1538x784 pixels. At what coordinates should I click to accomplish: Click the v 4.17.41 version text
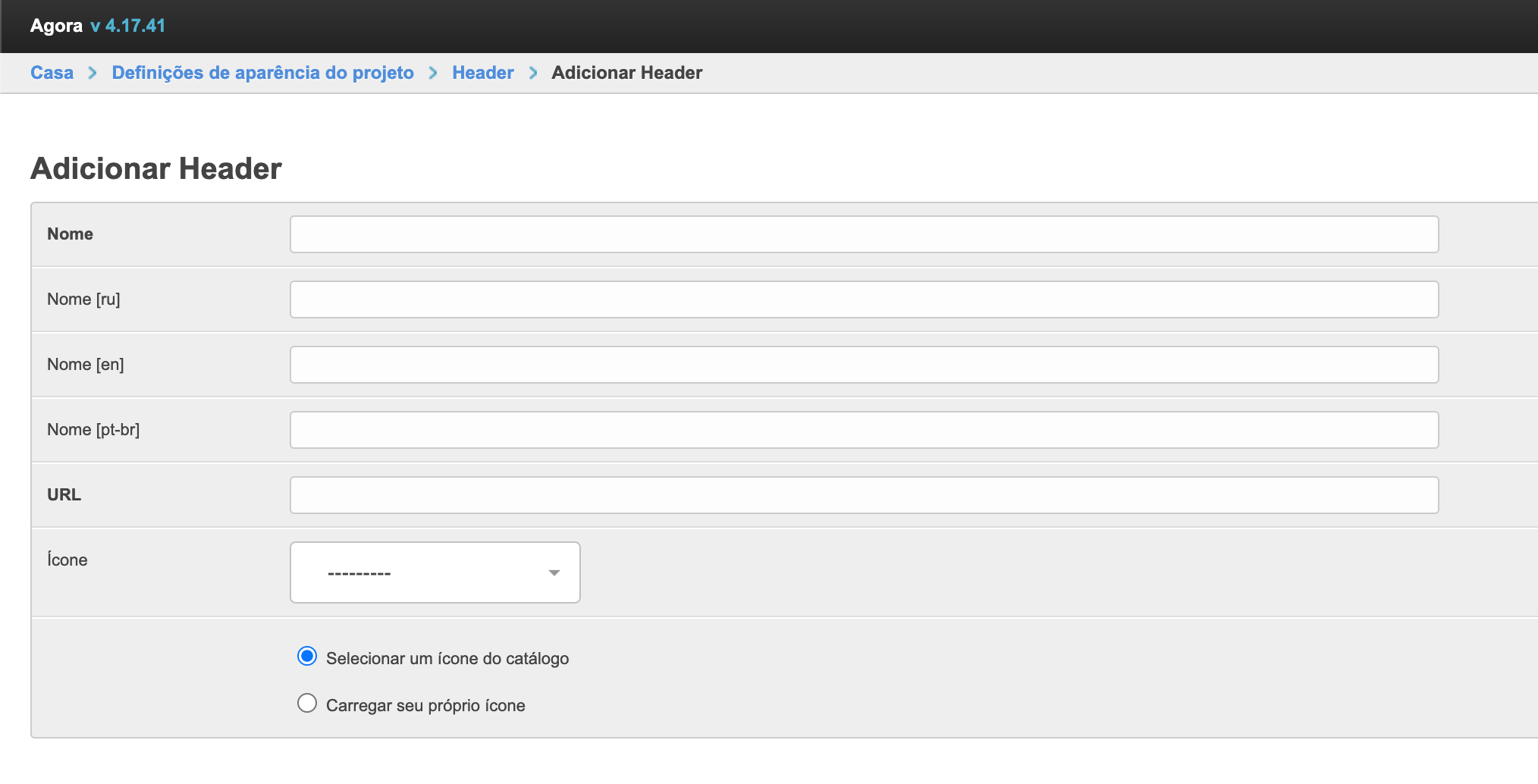127,26
